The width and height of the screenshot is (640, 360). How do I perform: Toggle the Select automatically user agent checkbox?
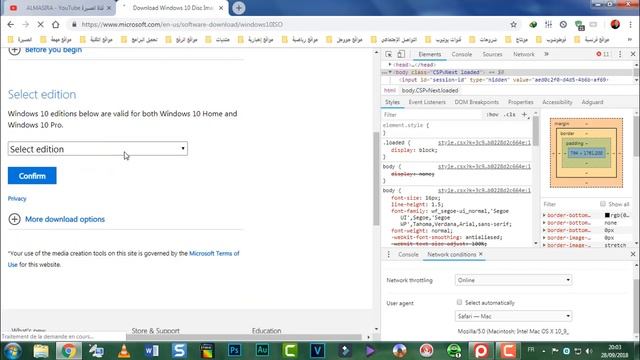point(459,302)
